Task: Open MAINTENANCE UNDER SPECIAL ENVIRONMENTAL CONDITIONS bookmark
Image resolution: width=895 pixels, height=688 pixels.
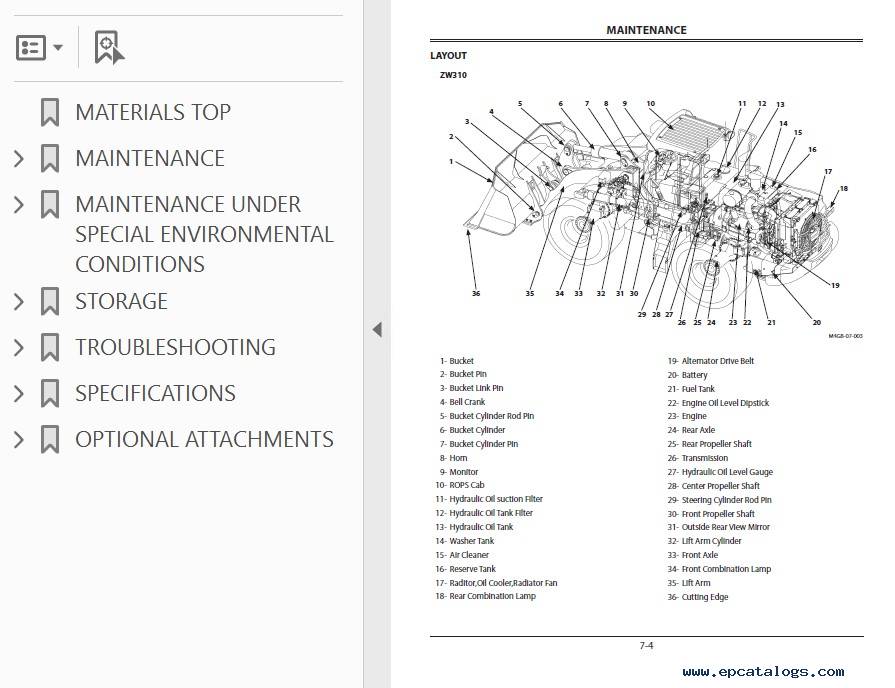Action: pyautogui.click(x=204, y=234)
